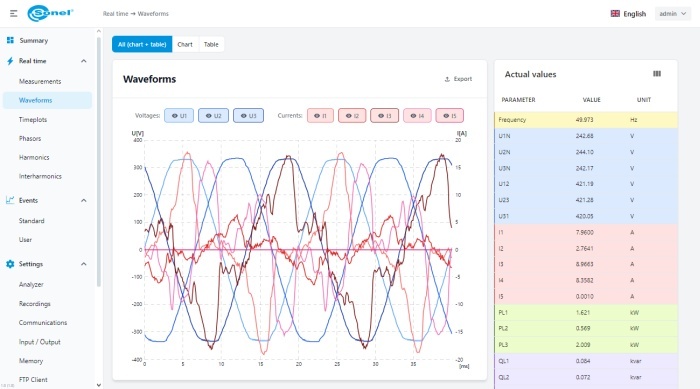Export the waveforms data
This screenshot has width=700, height=389.
458,79
